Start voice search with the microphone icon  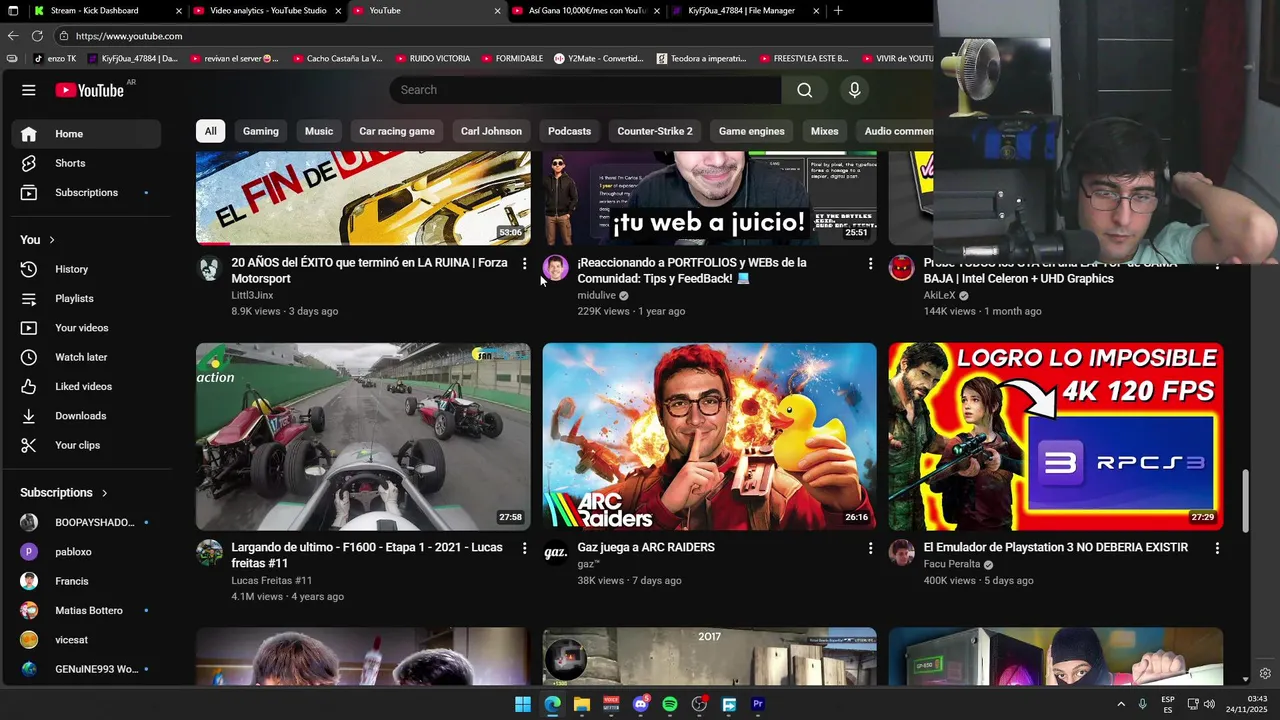point(854,90)
